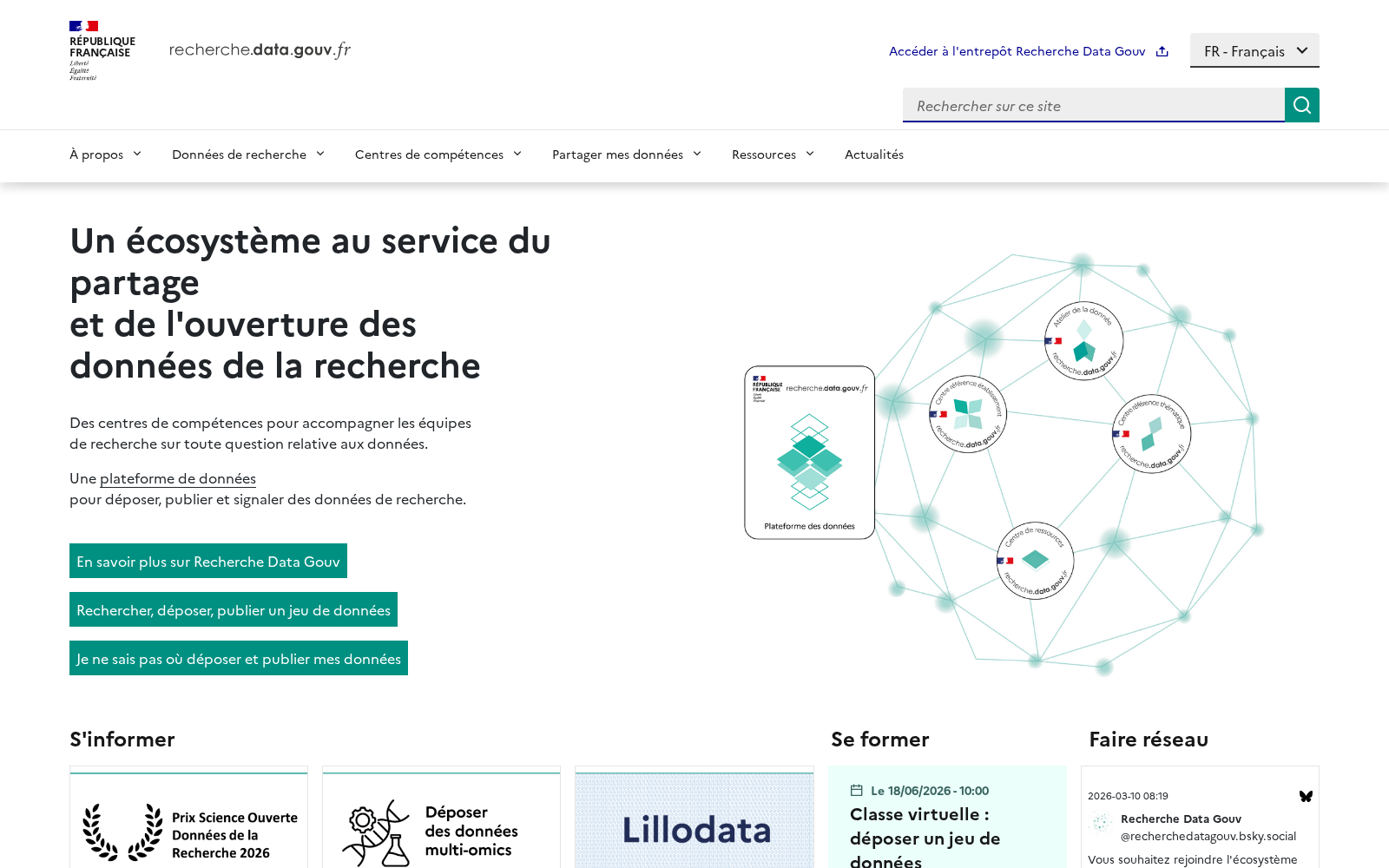Click the S'informer heading
1389x868 pixels.
(x=122, y=739)
